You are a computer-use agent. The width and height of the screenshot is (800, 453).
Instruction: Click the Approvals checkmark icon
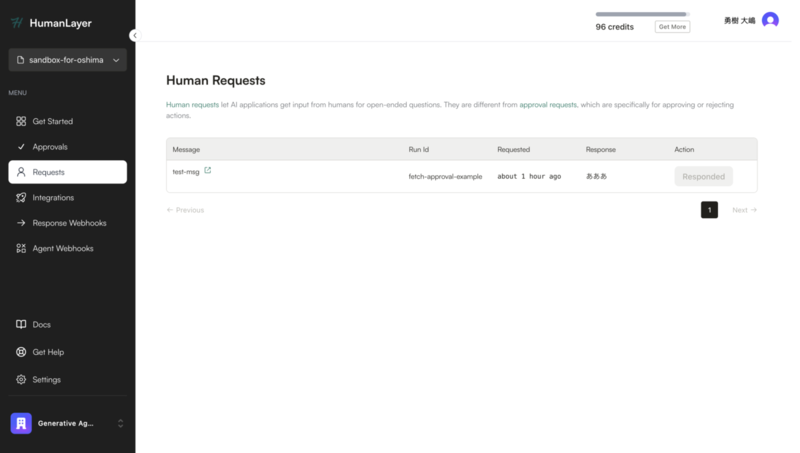coord(21,147)
